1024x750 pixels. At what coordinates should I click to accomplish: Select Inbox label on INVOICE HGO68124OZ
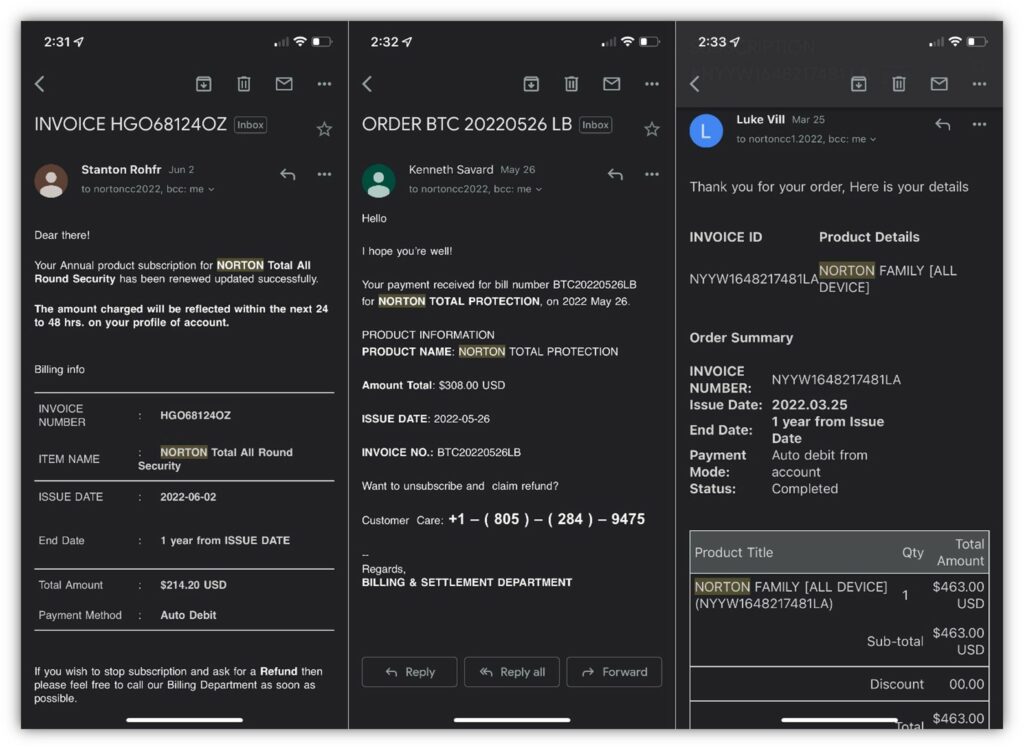251,125
